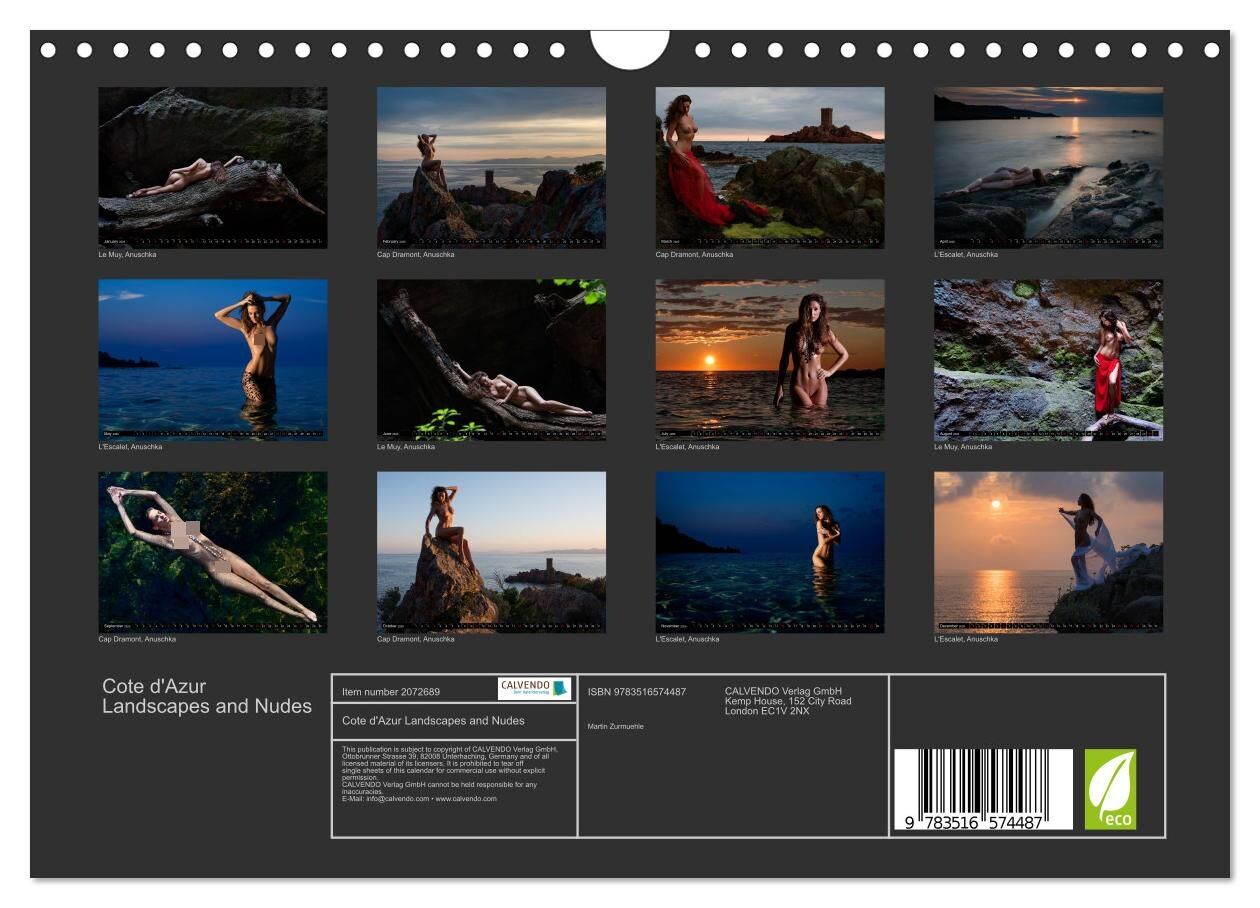1260x908 pixels.
Task: Select the October thumbnail with rock peak
Action: tap(491, 552)
